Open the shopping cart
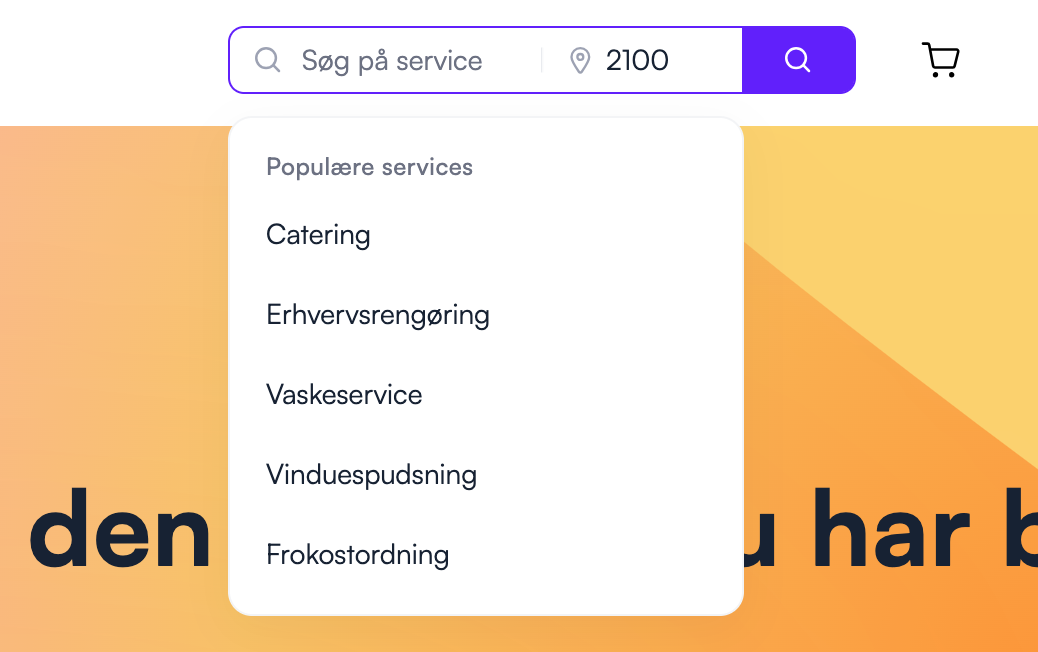Viewport: 1038px width, 652px height. click(940, 60)
